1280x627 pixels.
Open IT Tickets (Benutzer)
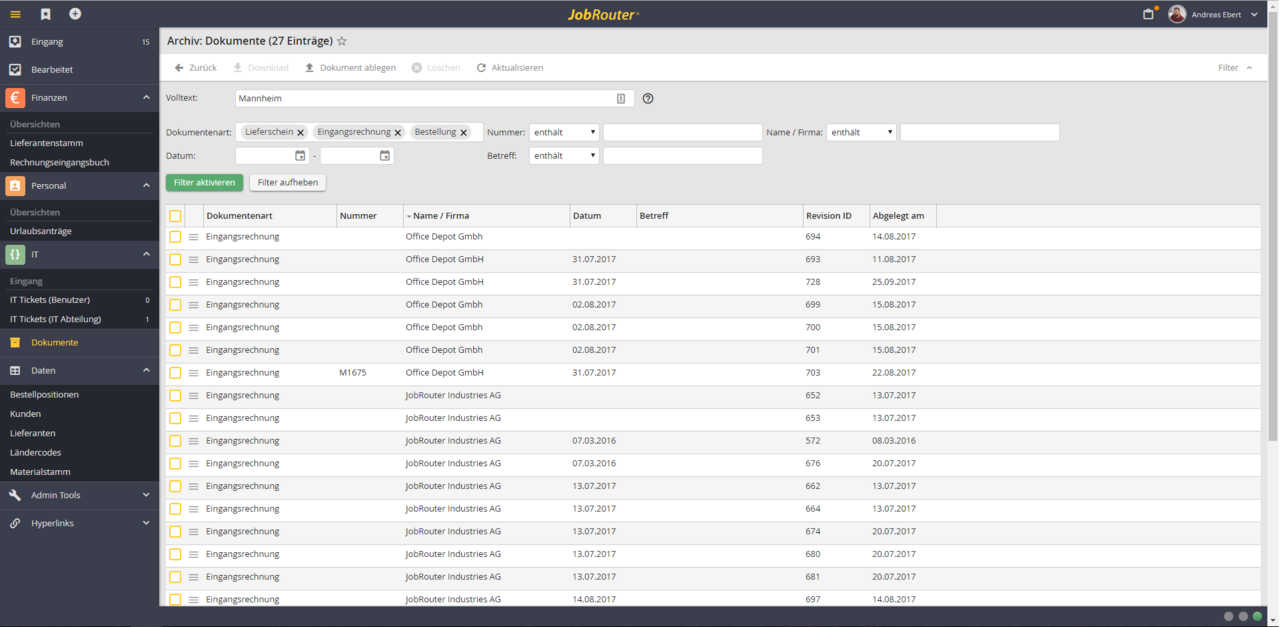coord(50,300)
